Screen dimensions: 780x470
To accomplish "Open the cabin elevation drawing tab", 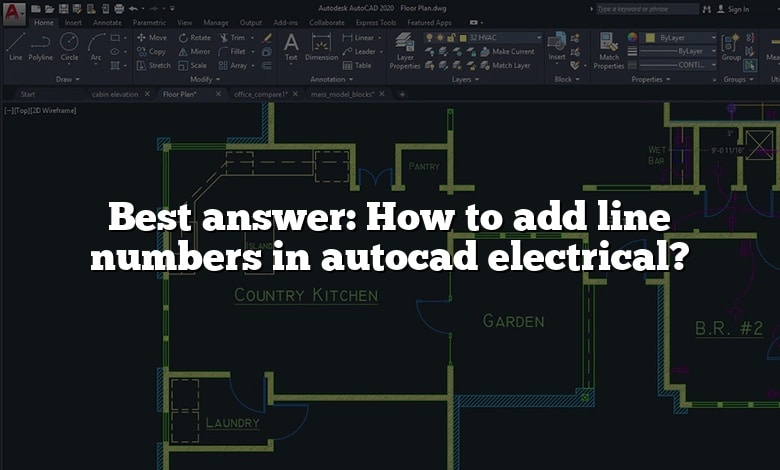I will click(x=115, y=94).
